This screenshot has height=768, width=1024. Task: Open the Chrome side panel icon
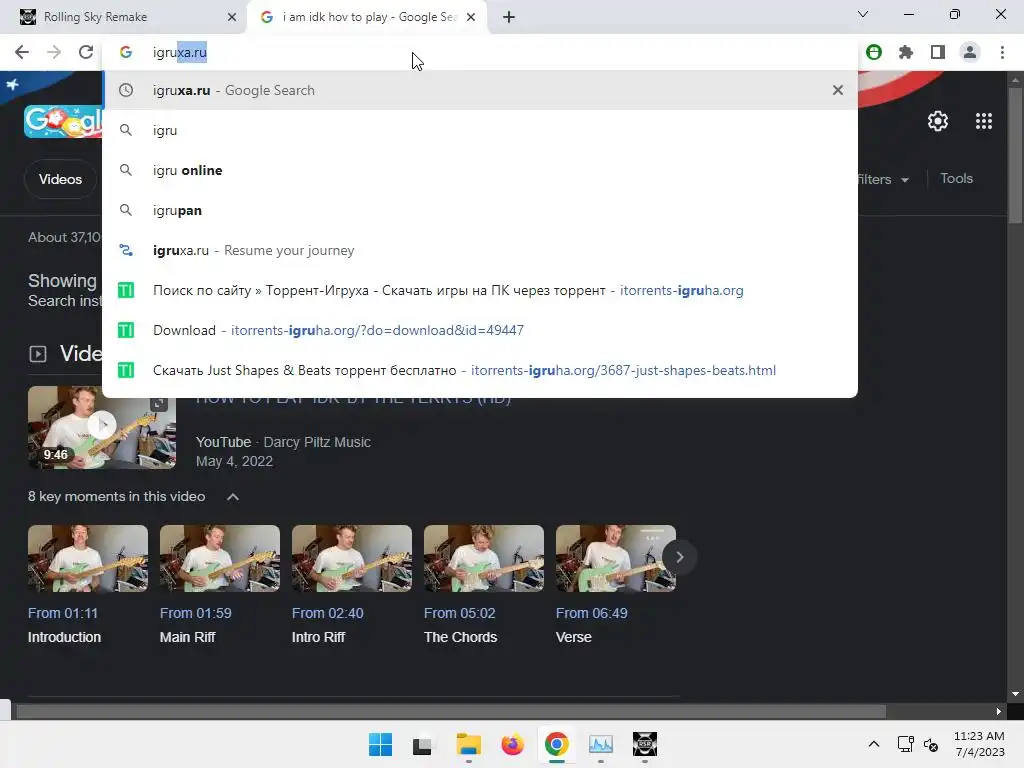pos(938,52)
